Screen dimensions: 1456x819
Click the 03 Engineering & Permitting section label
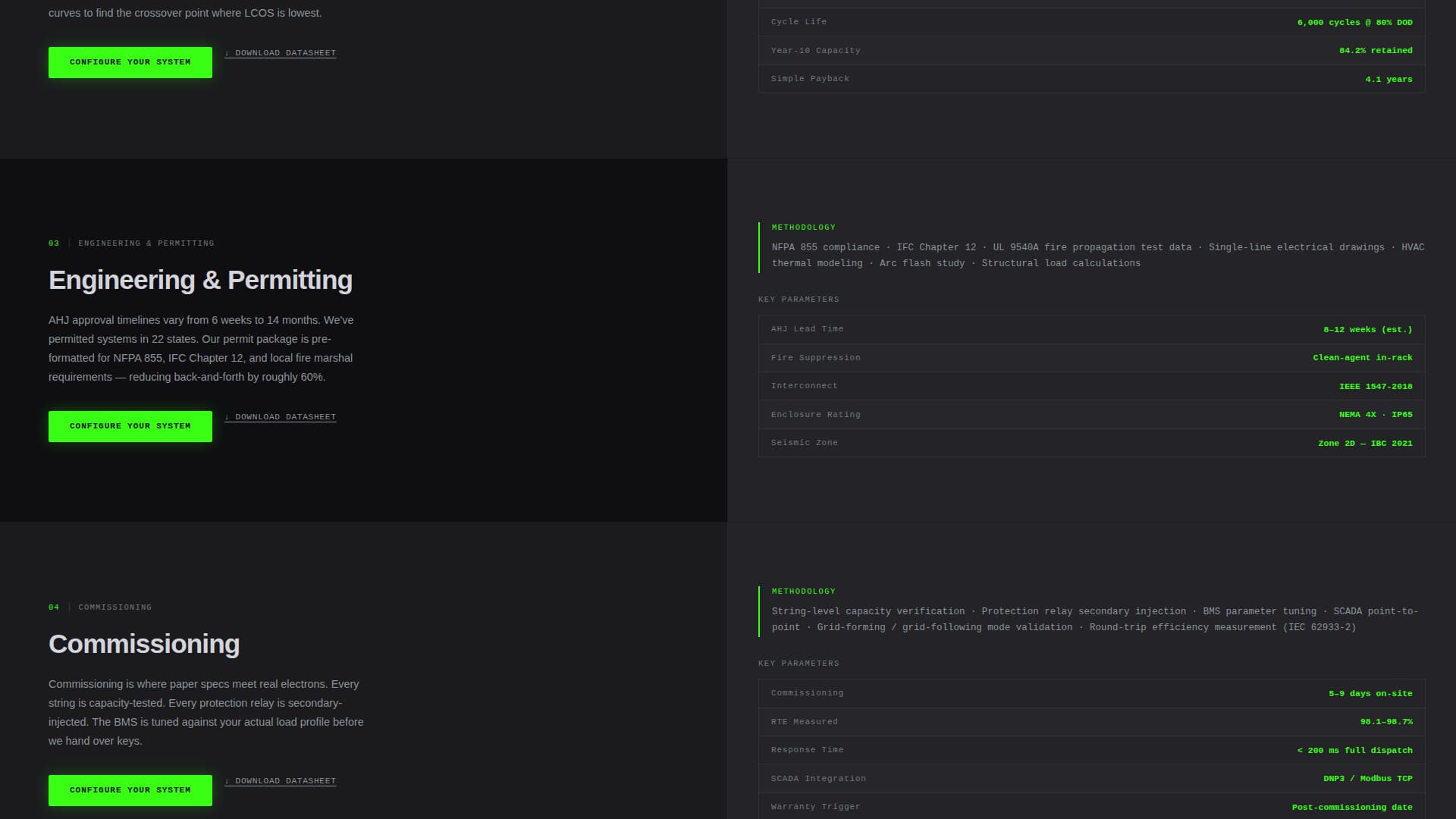click(131, 243)
